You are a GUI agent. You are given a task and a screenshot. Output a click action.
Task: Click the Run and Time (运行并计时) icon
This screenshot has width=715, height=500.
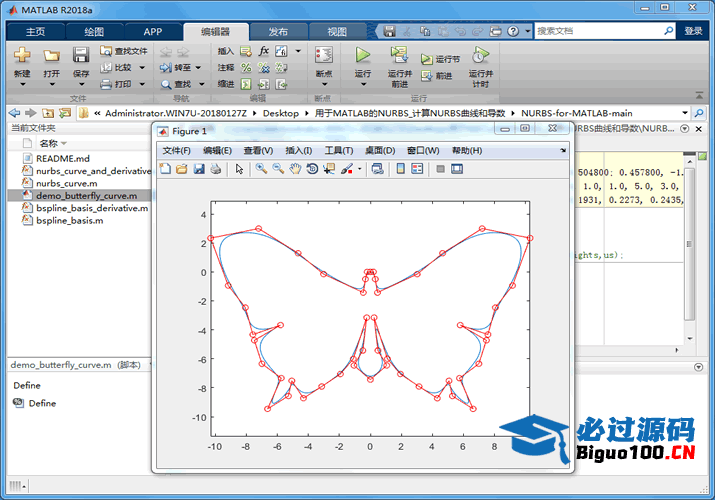[480, 54]
